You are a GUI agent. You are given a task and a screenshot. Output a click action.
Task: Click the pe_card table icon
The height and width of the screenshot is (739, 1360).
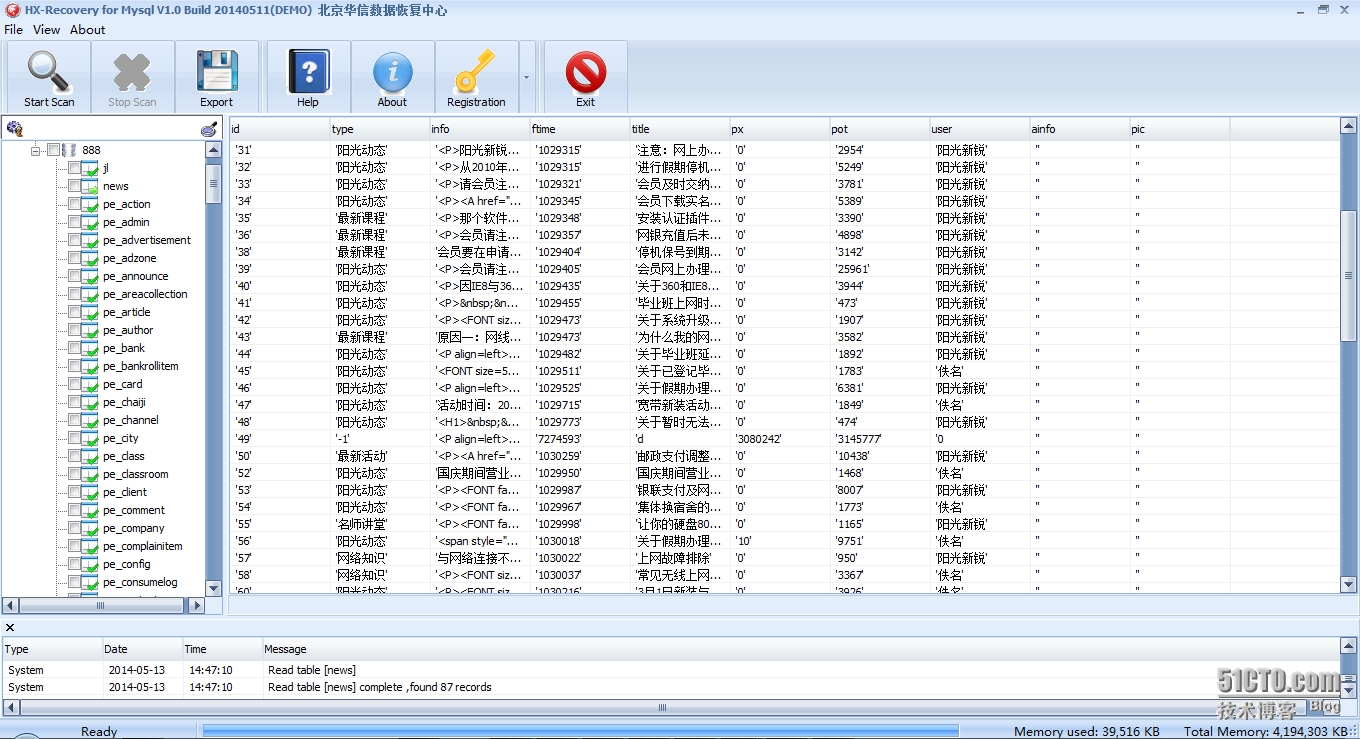pos(90,384)
